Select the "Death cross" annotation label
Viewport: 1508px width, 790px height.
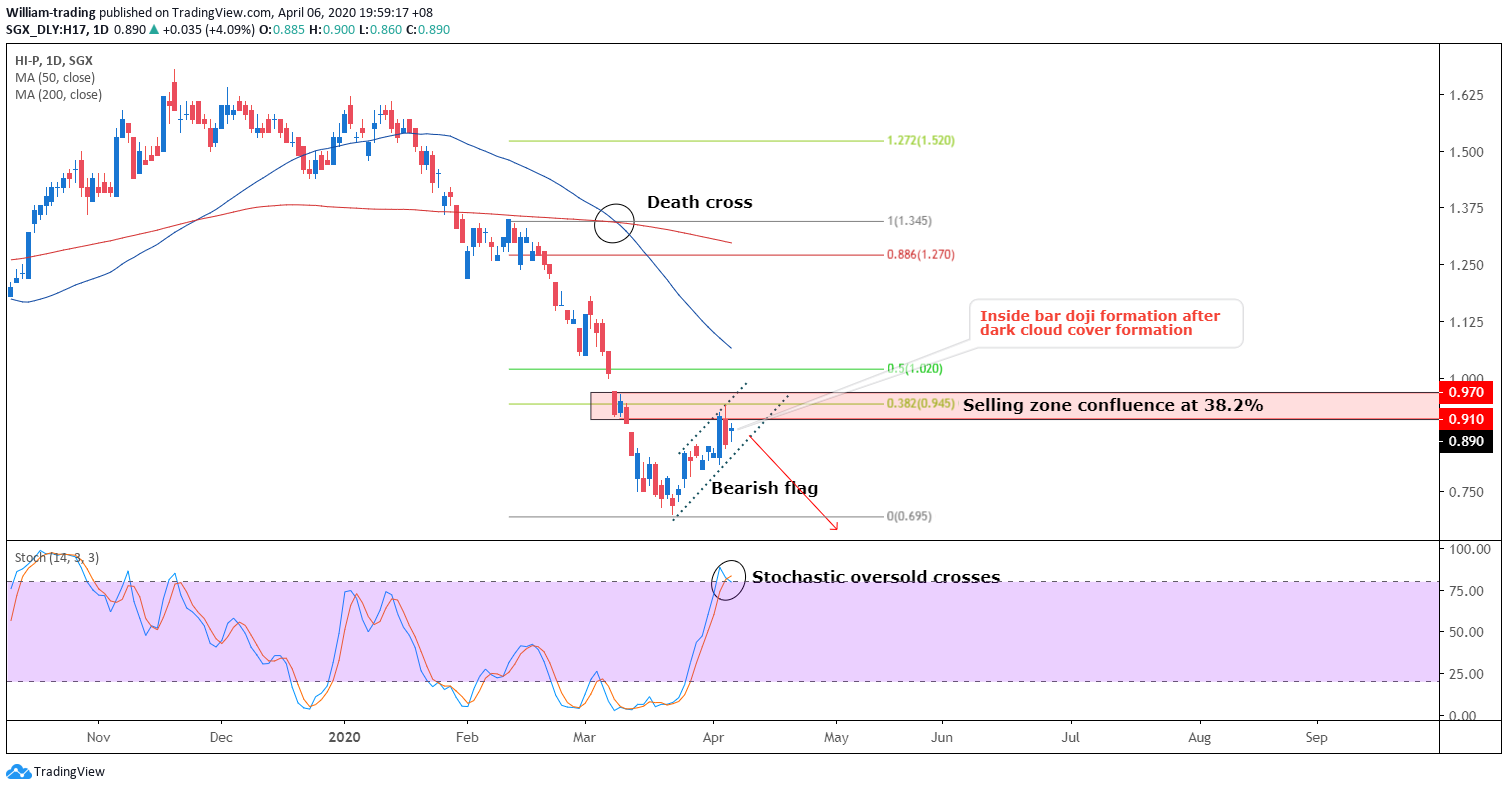coord(700,202)
